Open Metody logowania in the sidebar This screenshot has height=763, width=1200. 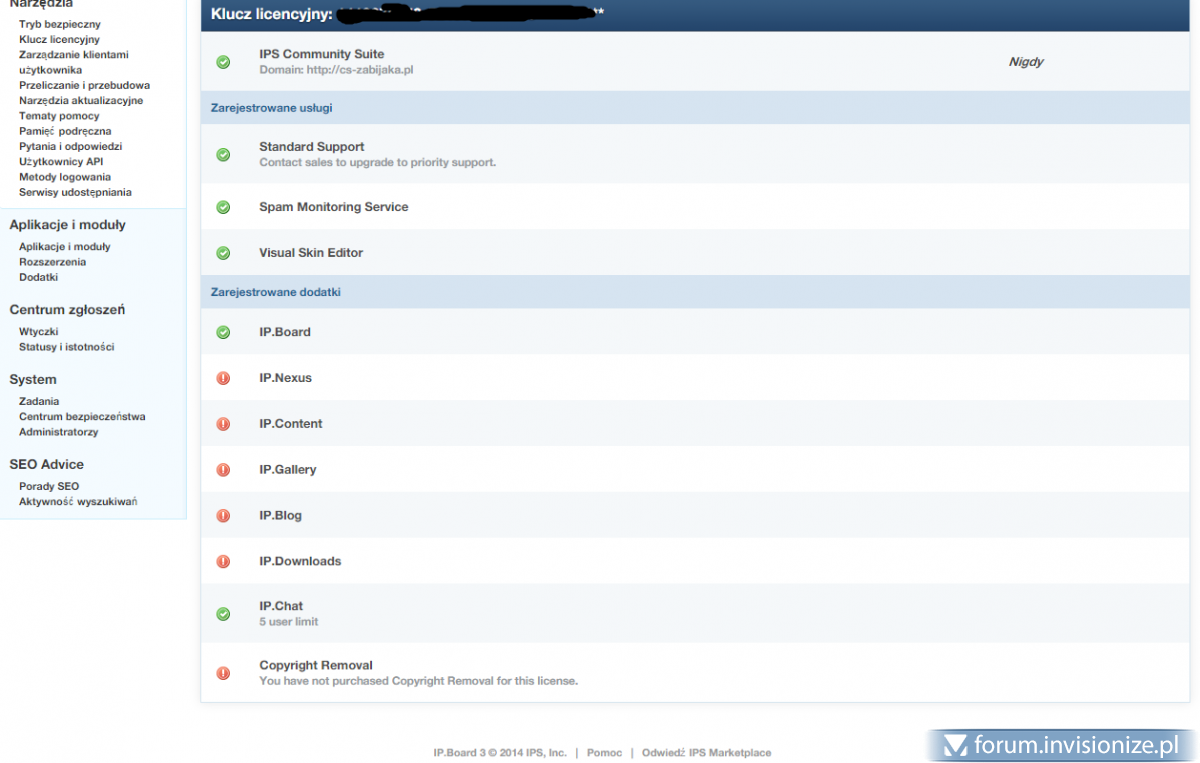pos(65,177)
